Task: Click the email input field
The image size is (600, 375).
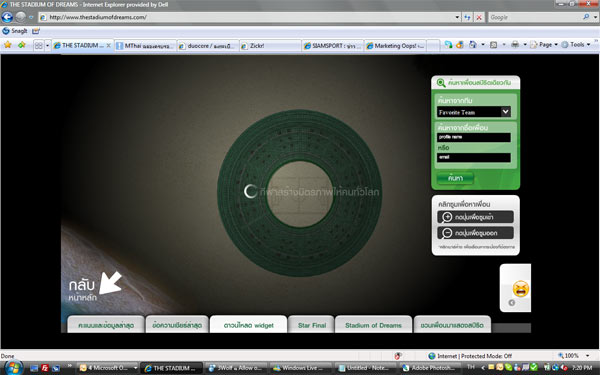Action: (x=474, y=157)
